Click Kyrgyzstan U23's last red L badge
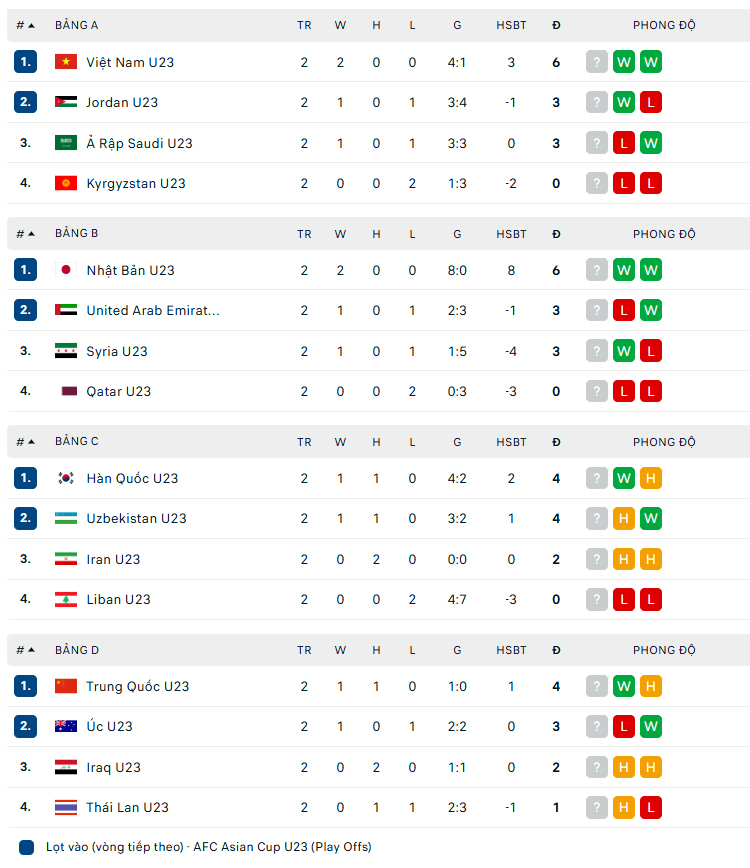The image size is (750, 868). [x=651, y=183]
